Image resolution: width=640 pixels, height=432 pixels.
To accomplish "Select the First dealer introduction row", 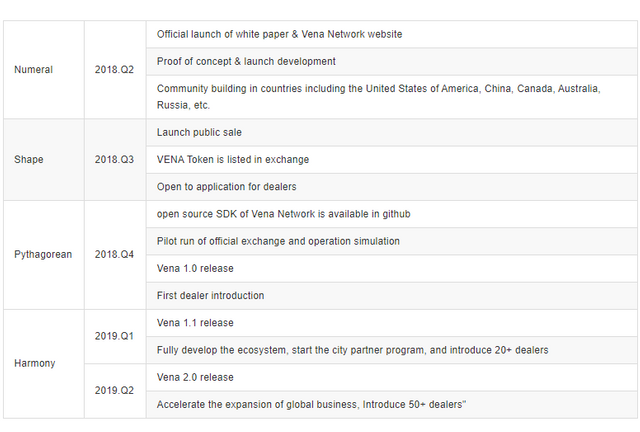I will click(210, 295).
